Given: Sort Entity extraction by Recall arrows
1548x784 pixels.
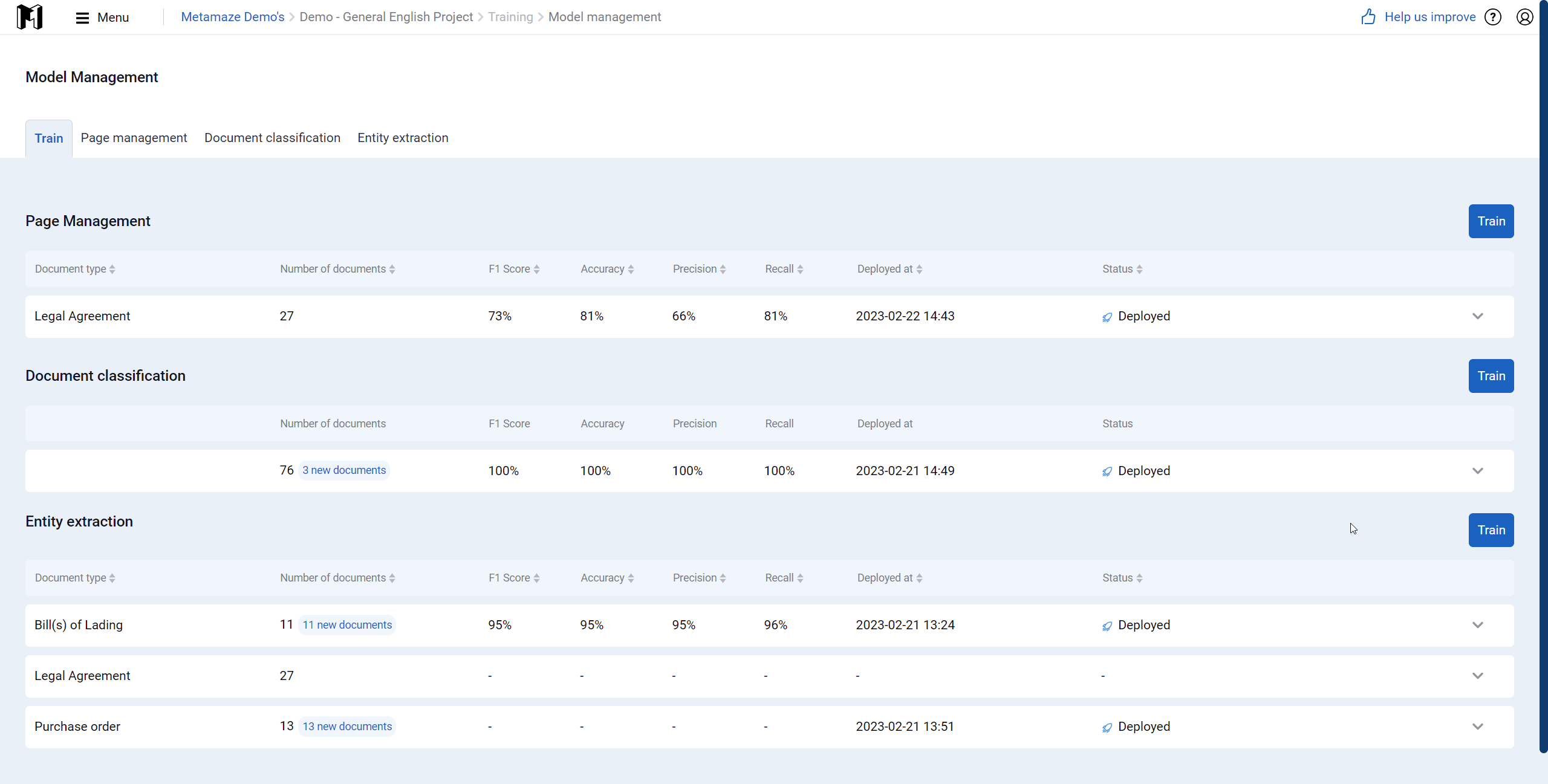Looking at the screenshot, I should pos(801,578).
